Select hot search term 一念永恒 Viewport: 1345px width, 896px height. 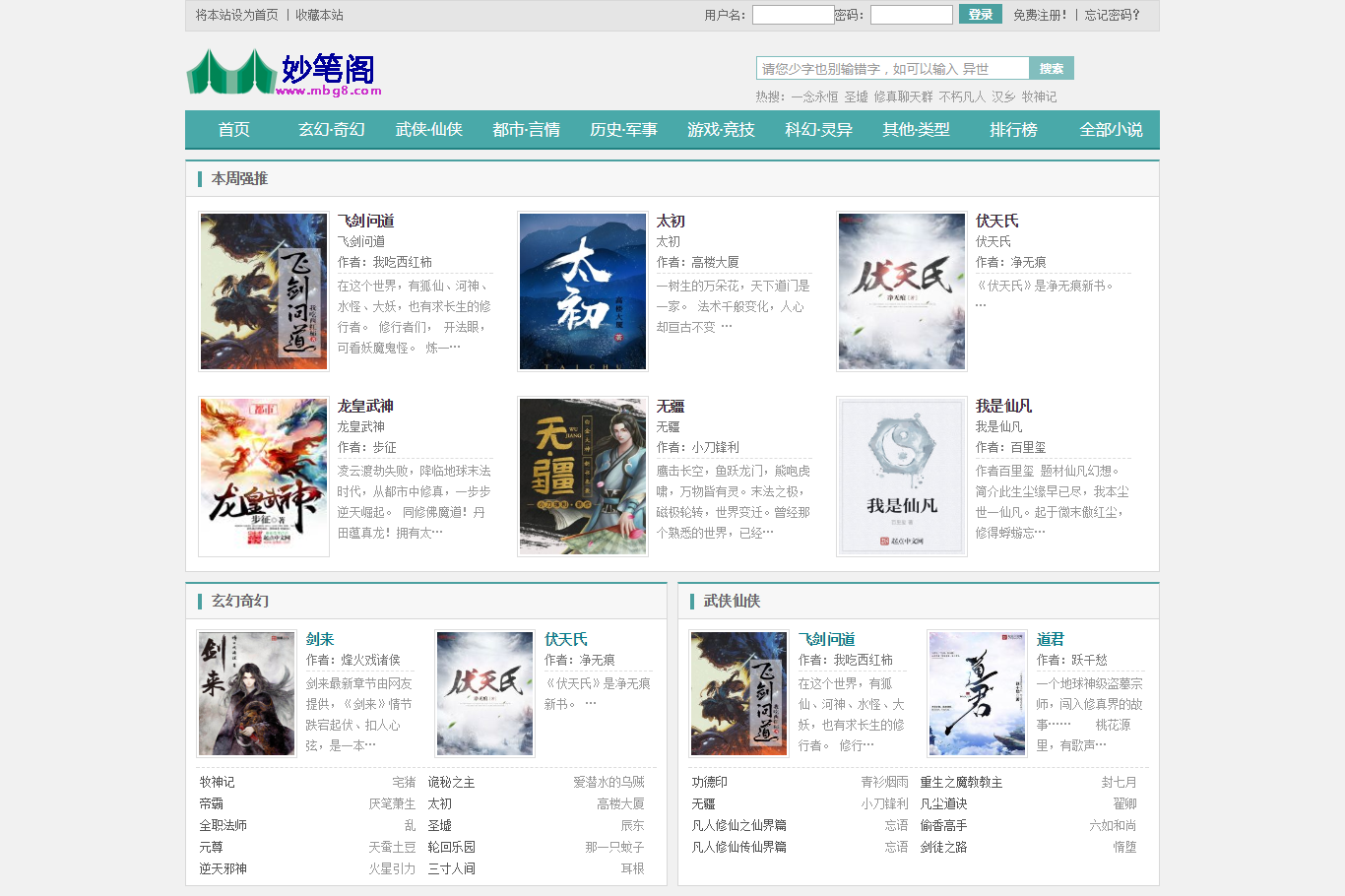pyautogui.click(x=814, y=96)
